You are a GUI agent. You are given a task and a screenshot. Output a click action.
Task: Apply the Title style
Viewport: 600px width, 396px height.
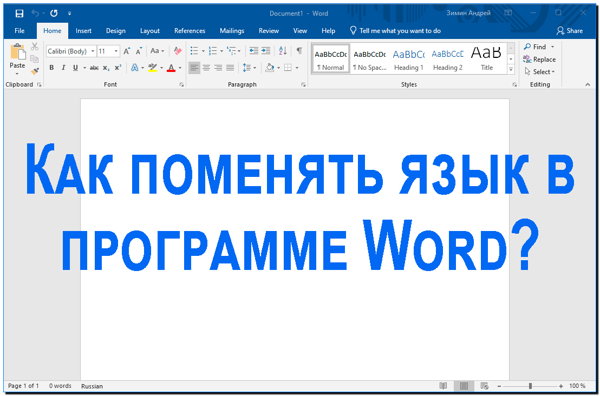click(x=486, y=59)
